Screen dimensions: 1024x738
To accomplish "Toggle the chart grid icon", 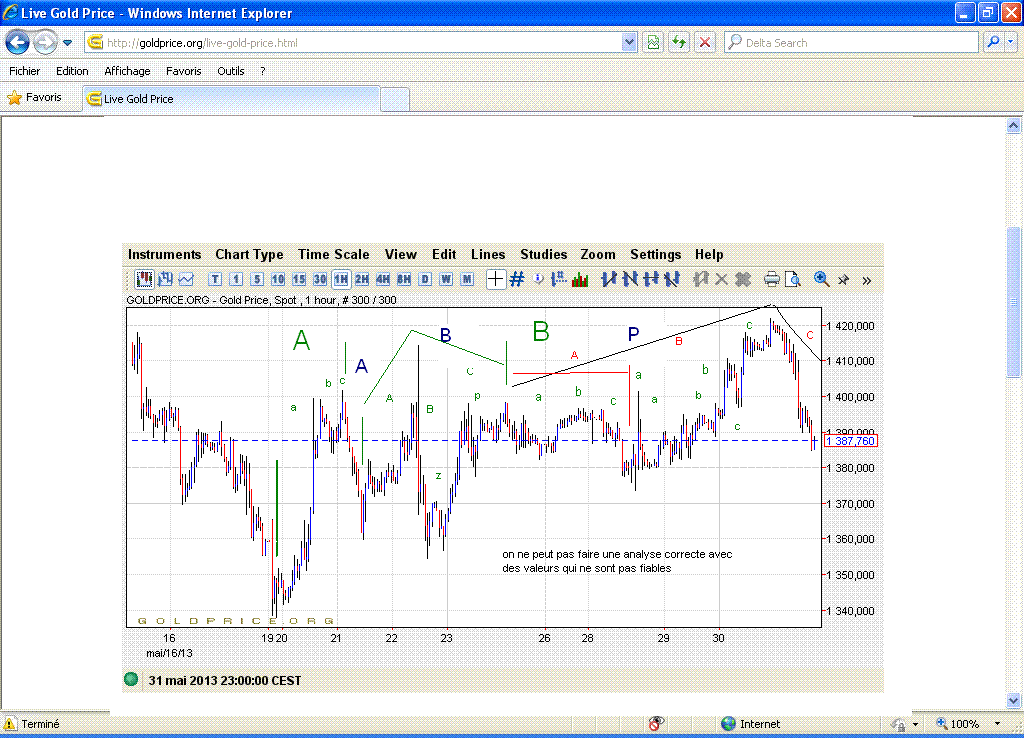I will (x=517, y=280).
